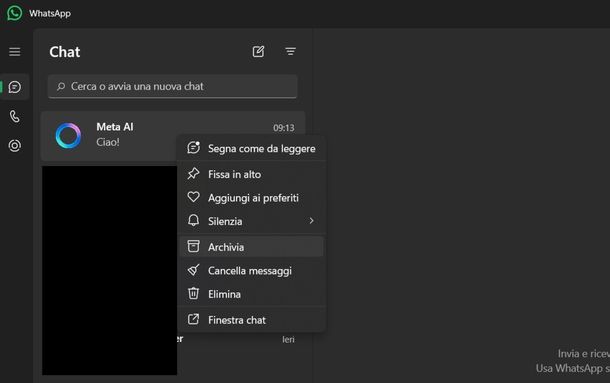
Task: Click the Meta AI avatar ring
Action: 68,136
